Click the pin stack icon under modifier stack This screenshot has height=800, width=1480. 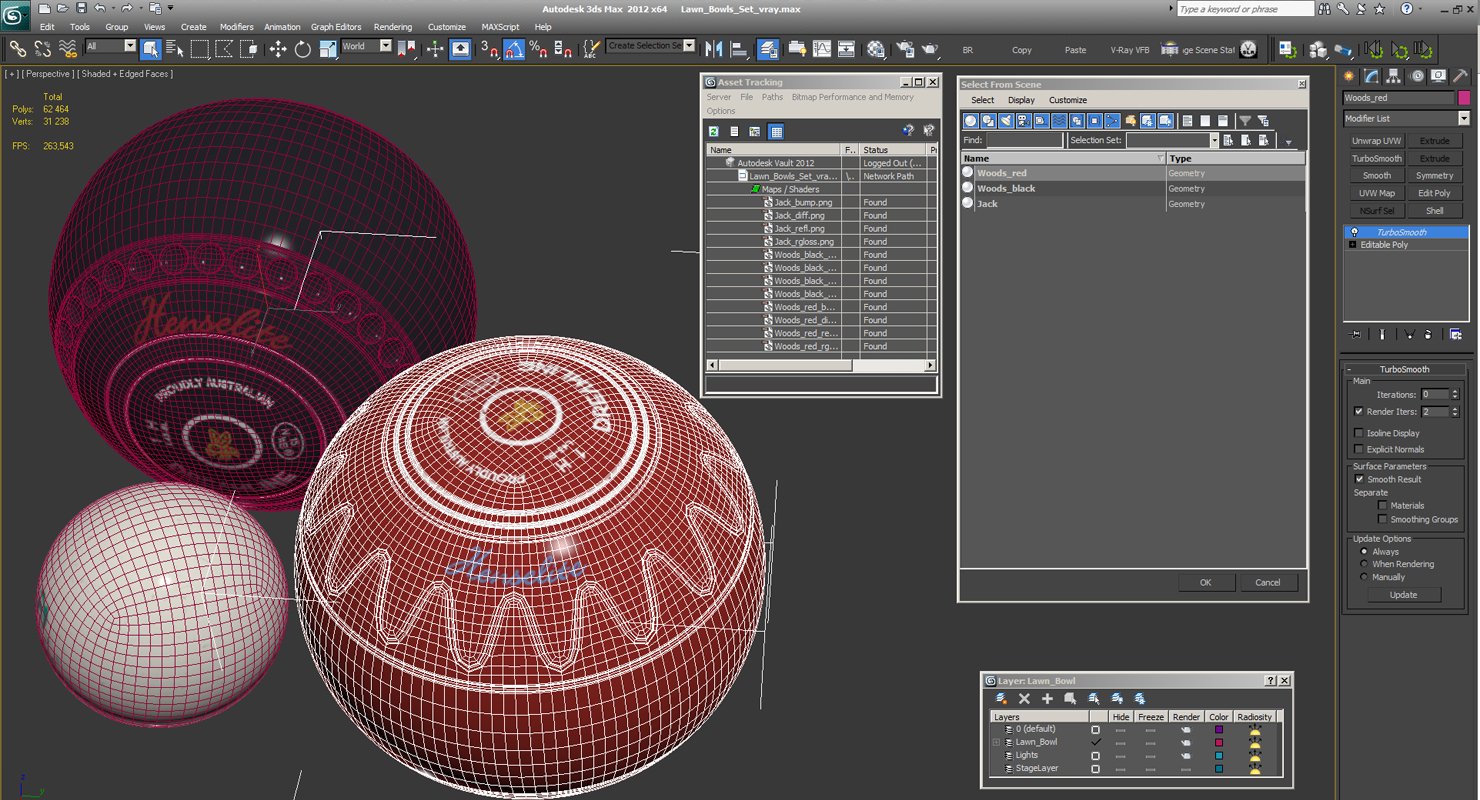point(1355,334)
